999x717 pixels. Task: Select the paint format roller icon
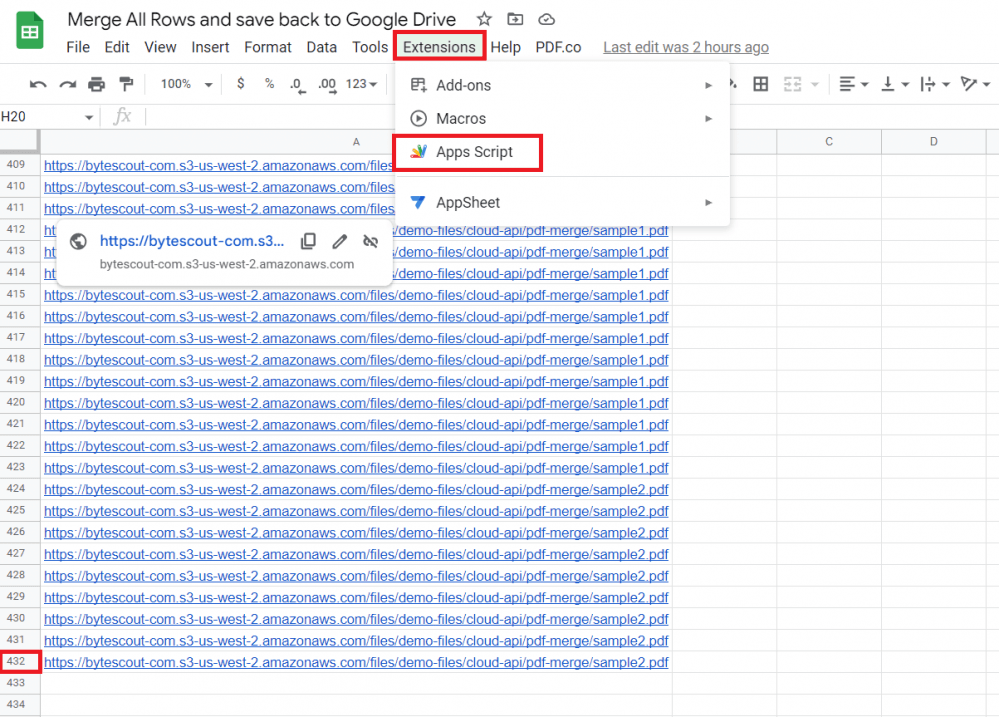[x=126, y=84]
